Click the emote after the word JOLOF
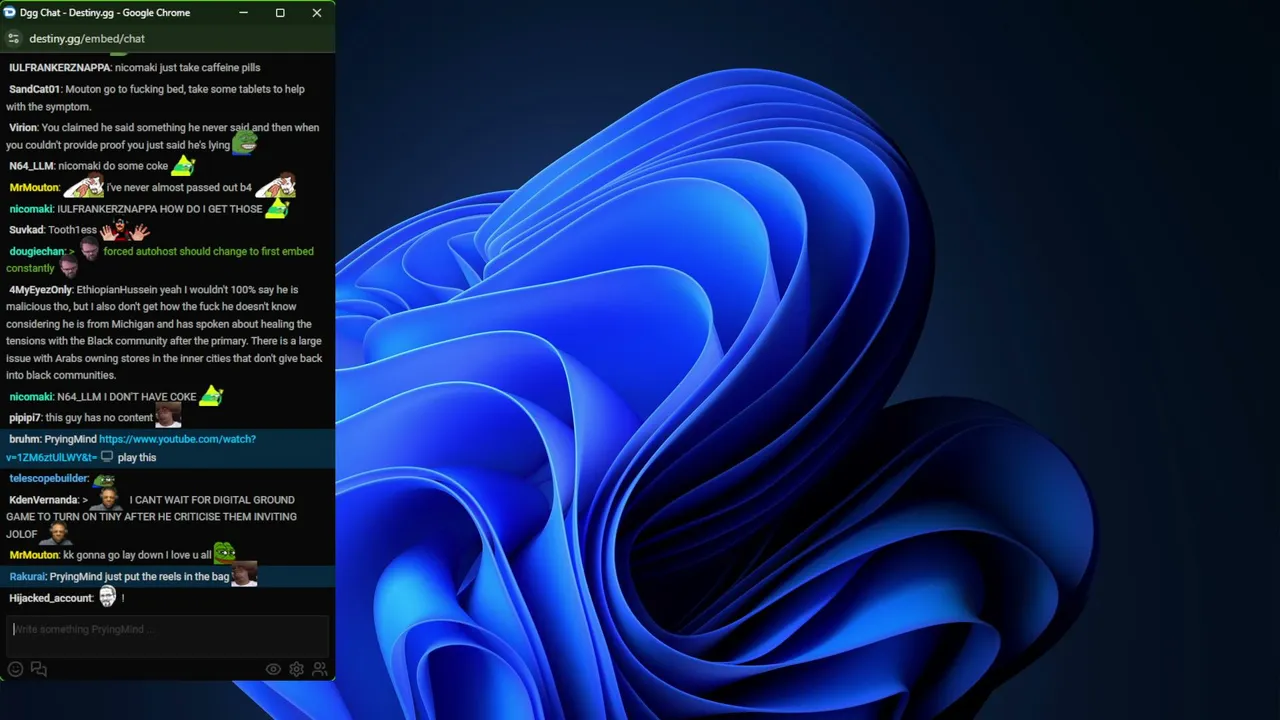This screenshot has width=1280, height=720. click(58, 534)
